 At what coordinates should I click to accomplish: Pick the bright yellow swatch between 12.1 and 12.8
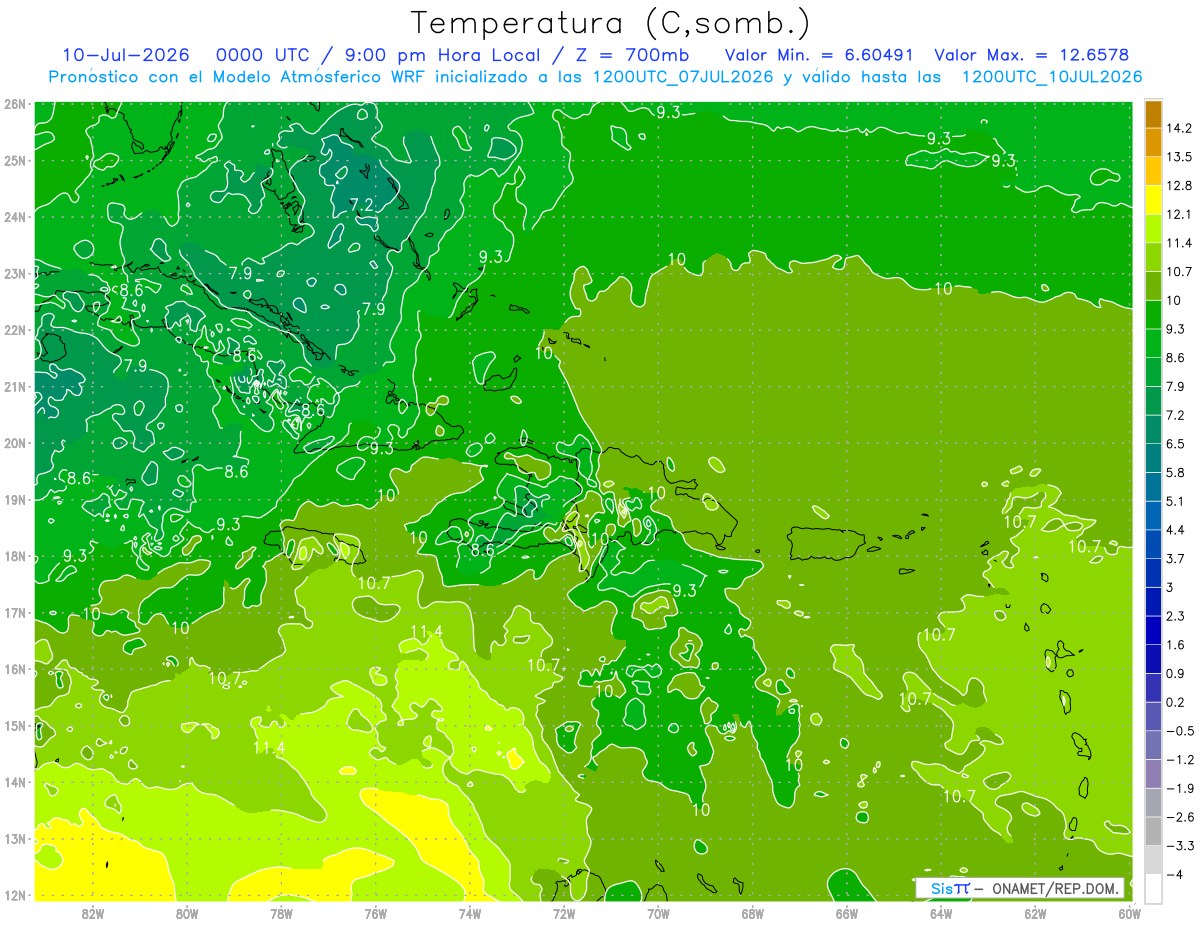(1153, 199)
